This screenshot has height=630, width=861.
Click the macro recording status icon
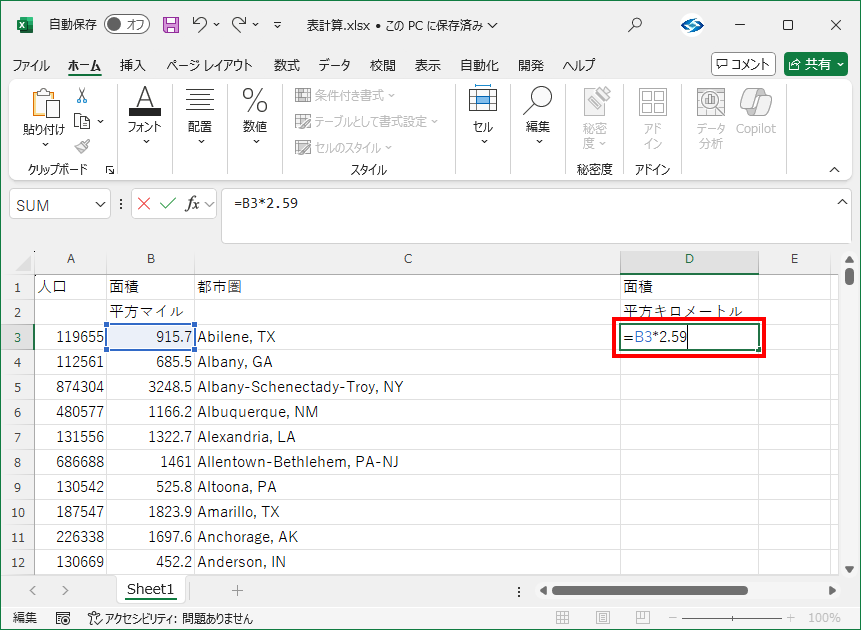63,618
